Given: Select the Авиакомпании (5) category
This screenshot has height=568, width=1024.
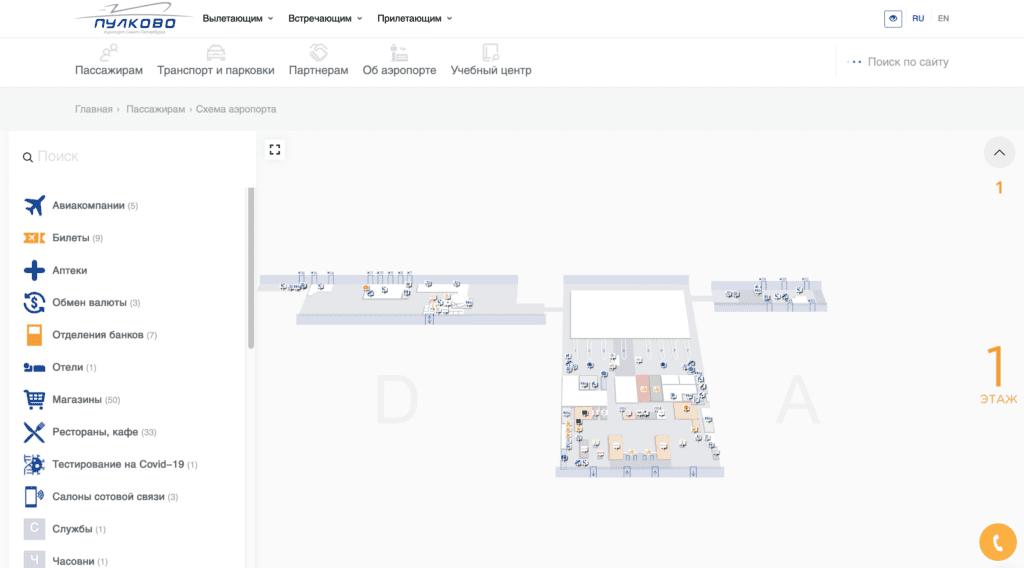Looking at the screenshot, I should pos(95,205).
